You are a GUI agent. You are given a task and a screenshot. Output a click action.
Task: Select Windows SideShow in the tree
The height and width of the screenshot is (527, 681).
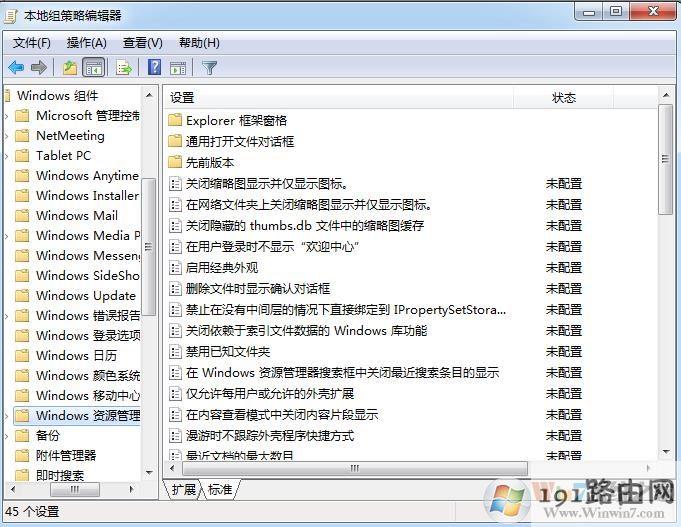(x=87, y=275)
